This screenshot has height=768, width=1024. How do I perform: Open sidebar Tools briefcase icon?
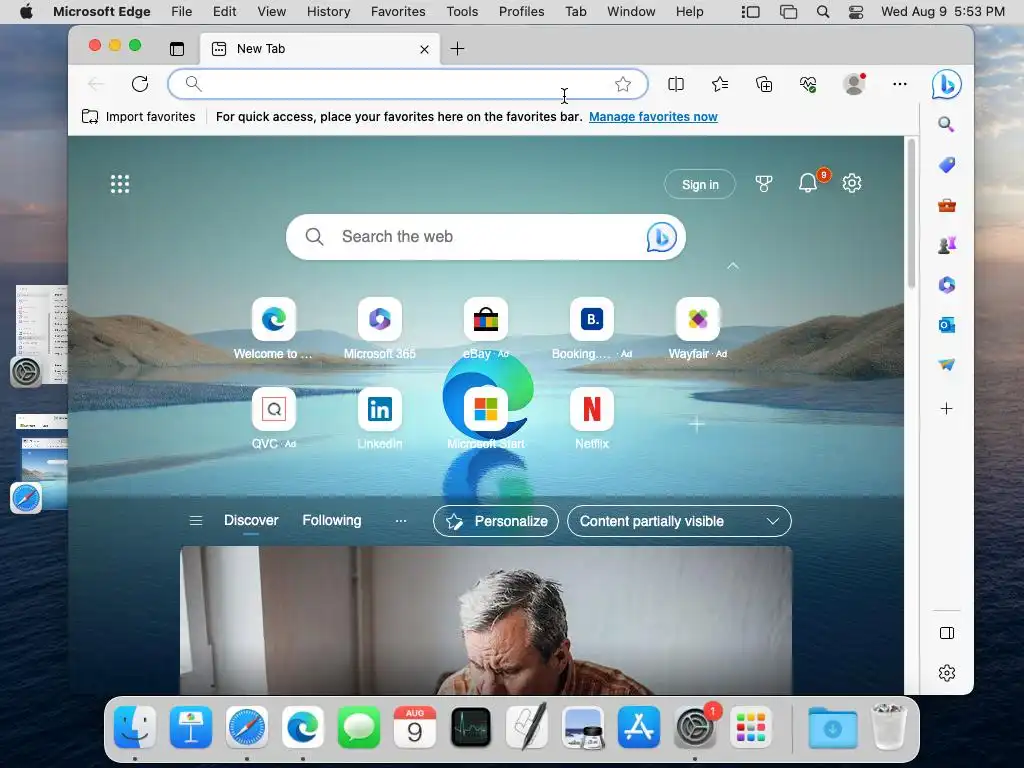coord(946,206)
